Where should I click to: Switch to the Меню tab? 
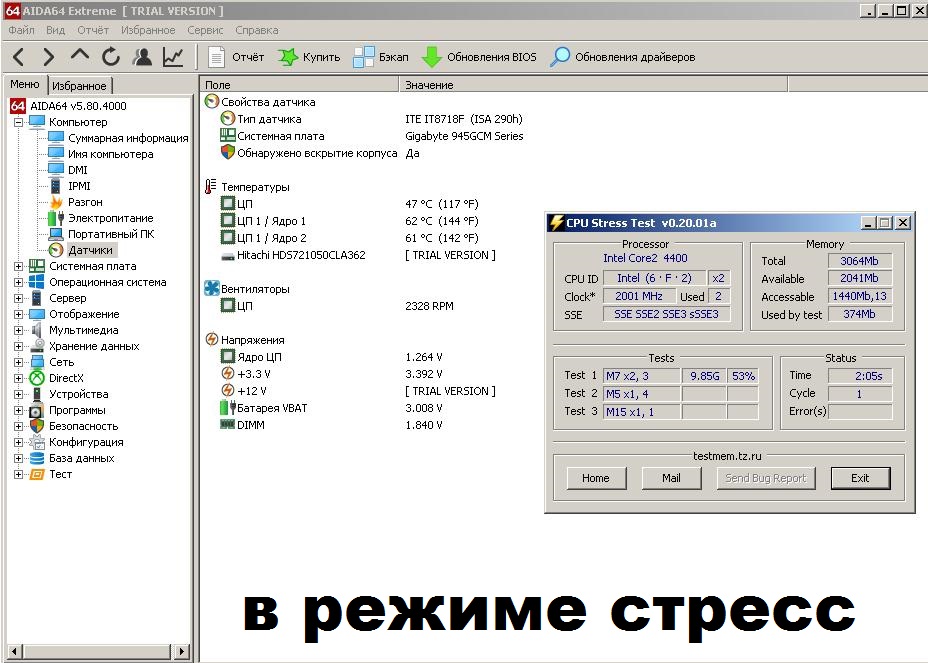click(25, 85)
